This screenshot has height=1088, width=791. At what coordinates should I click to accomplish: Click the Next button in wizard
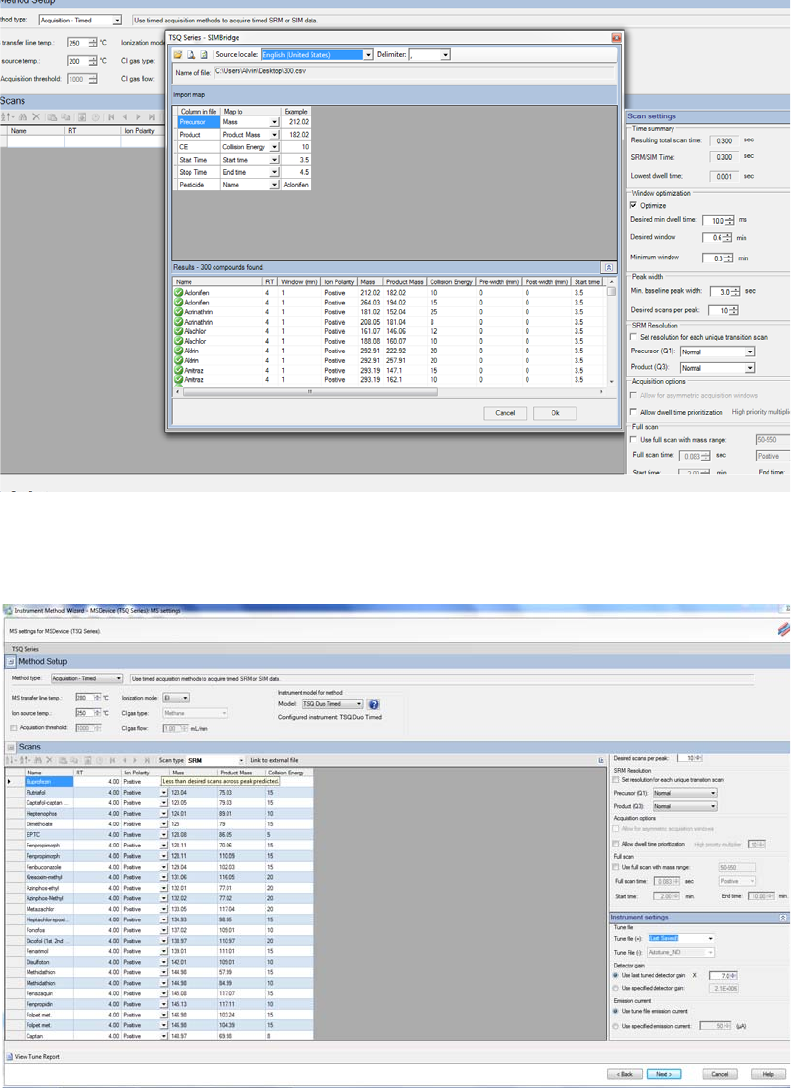664,1074
